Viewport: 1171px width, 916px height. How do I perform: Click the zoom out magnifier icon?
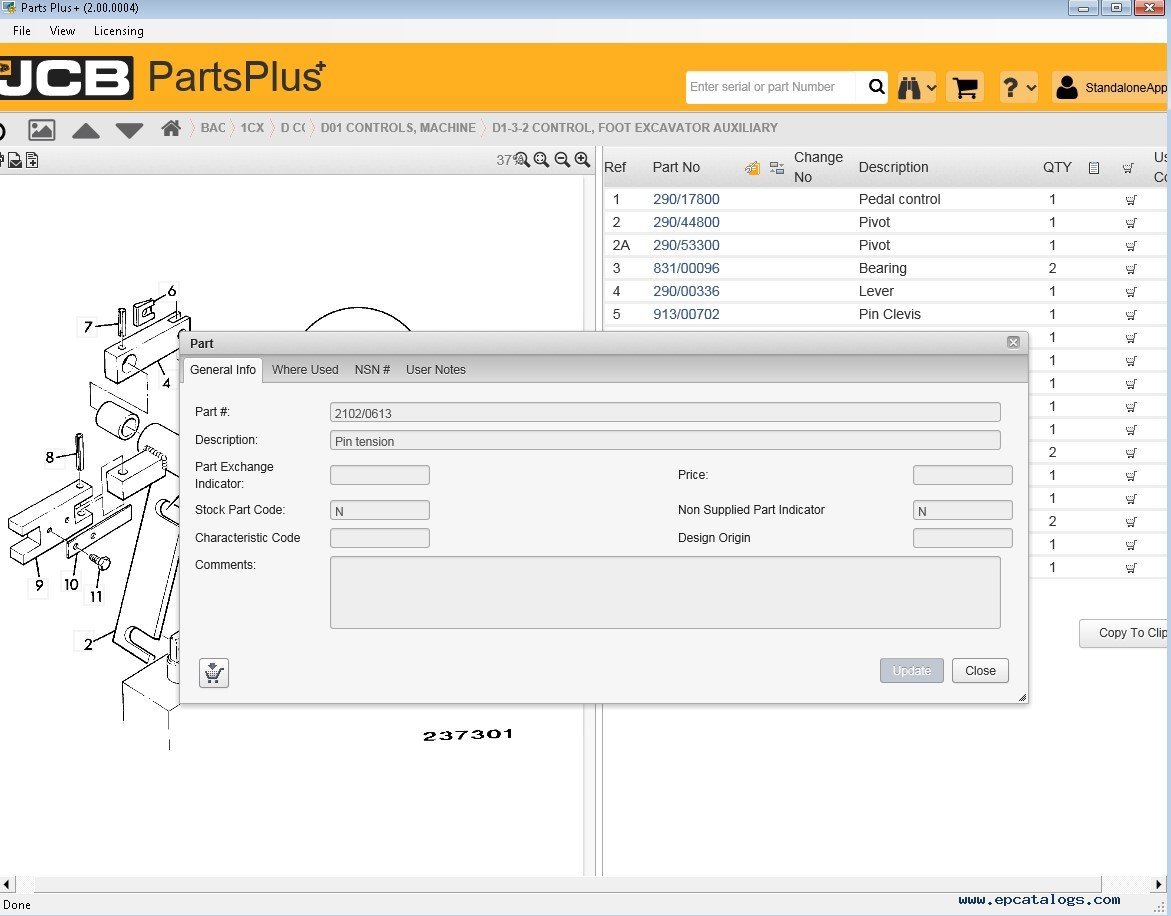[x=562, y=160]
